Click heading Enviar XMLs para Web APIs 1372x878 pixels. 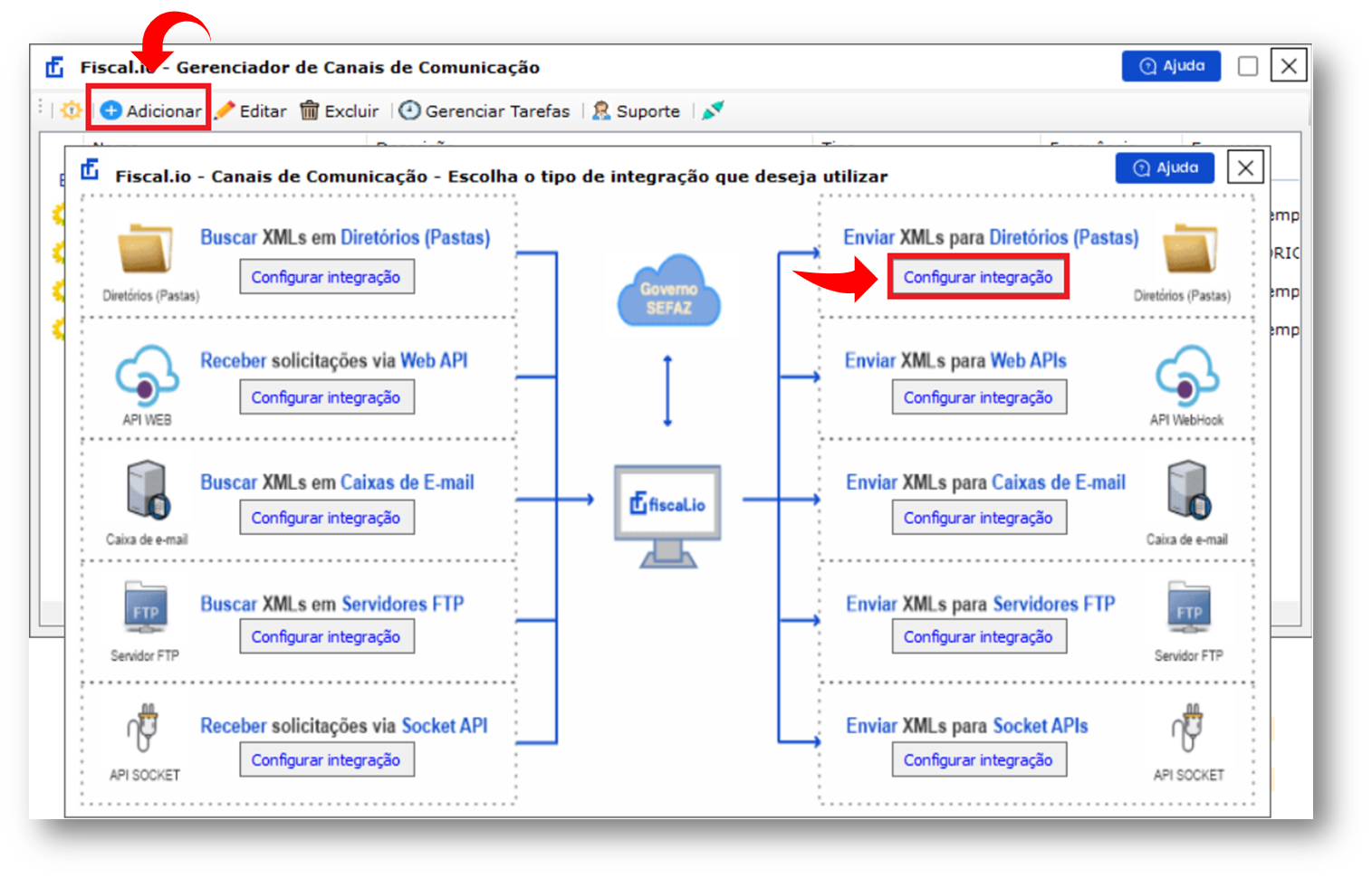pyautogui.click(x=955, y=360)
